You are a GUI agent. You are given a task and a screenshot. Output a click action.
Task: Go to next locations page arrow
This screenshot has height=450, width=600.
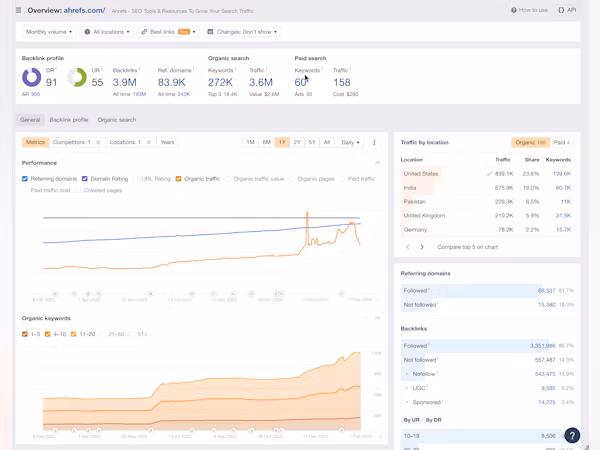pos(422,247)
